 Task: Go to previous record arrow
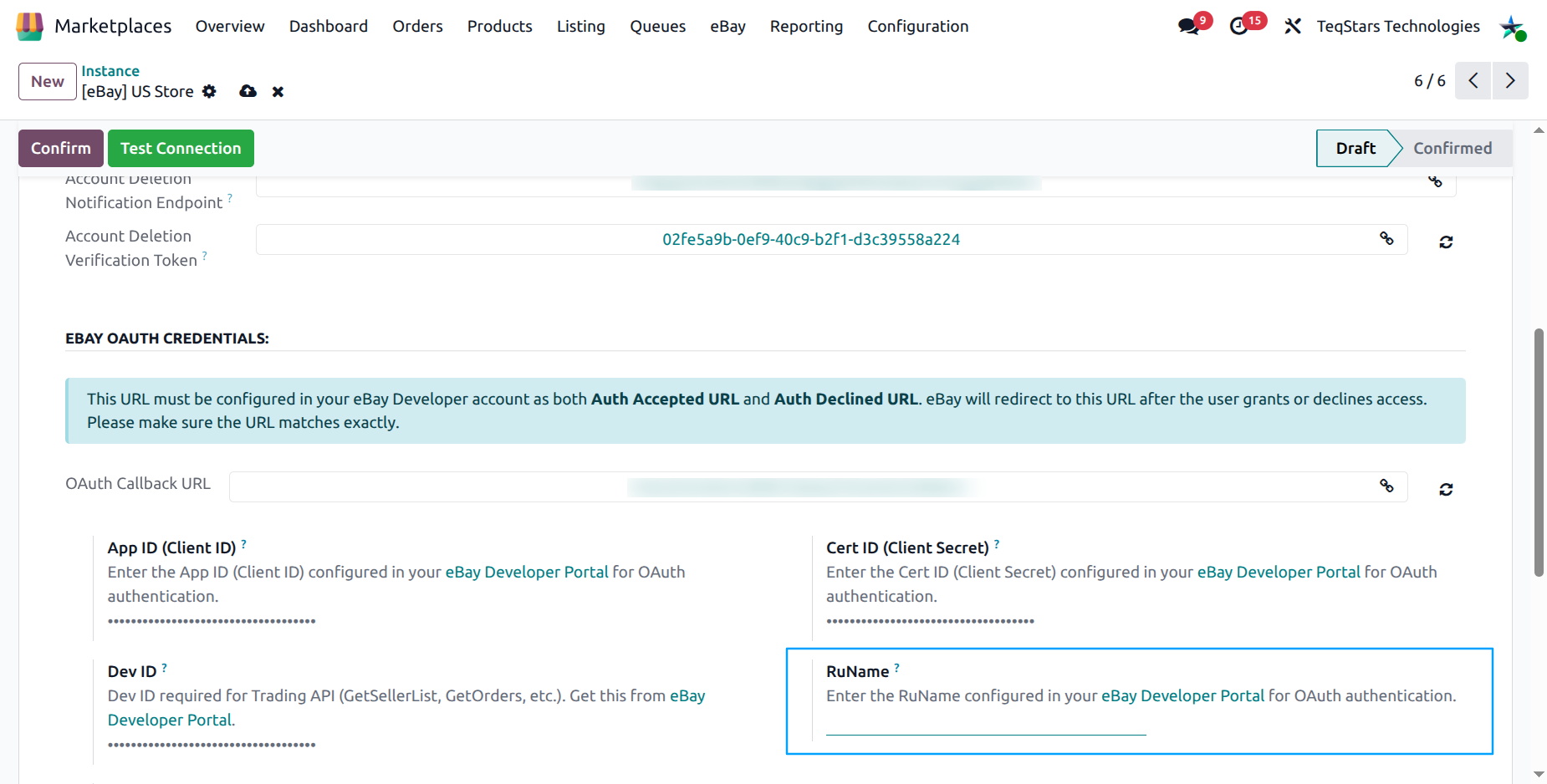tap(1473, 80)
